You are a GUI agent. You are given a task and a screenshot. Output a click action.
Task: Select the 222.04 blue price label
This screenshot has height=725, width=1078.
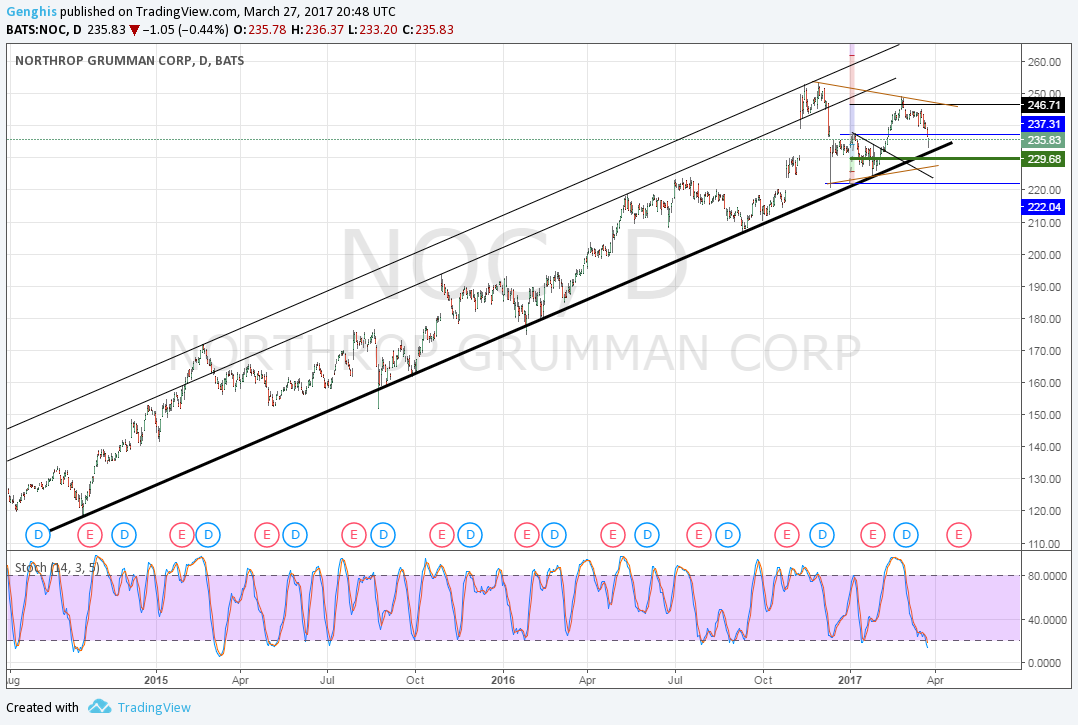1043,208
